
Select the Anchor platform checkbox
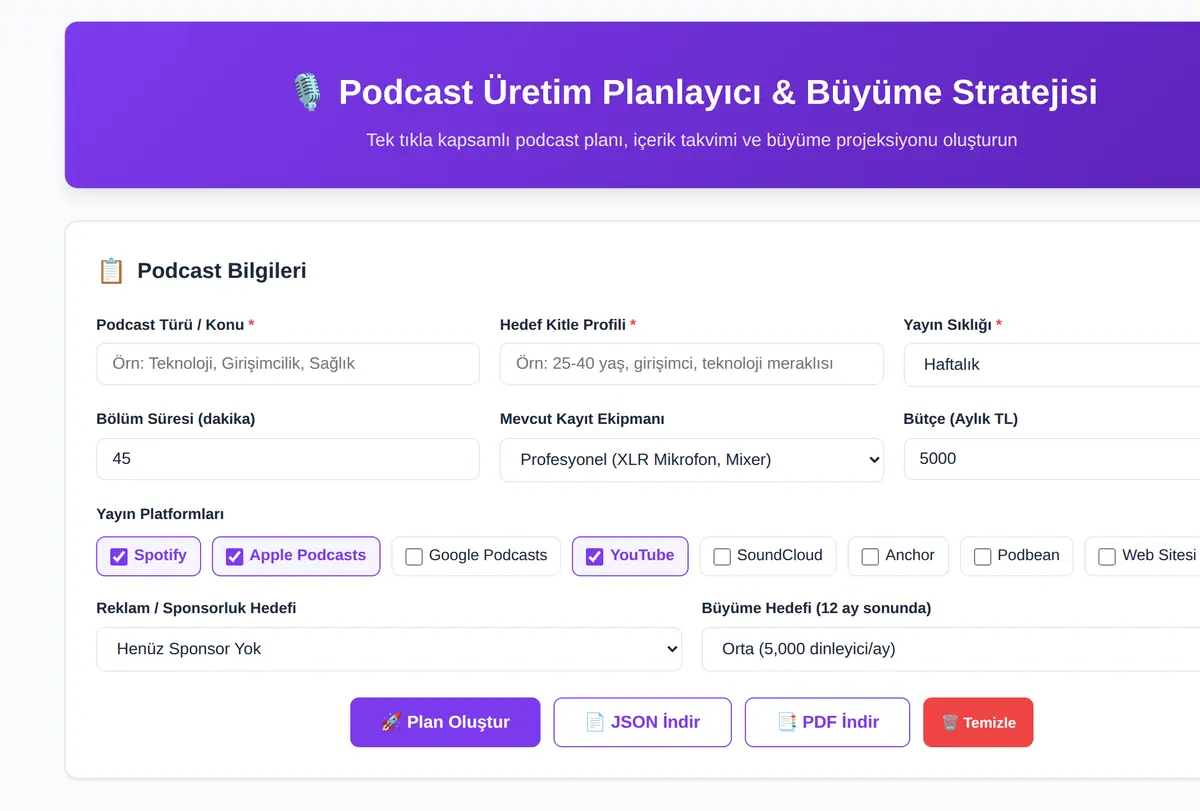click(870, 556)
